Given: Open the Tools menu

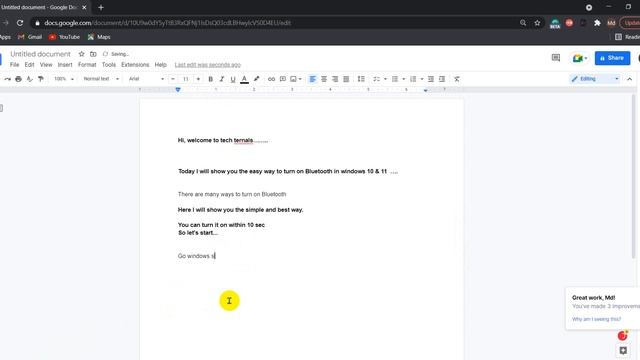Looking at the screenshot, I should (109, 64).
